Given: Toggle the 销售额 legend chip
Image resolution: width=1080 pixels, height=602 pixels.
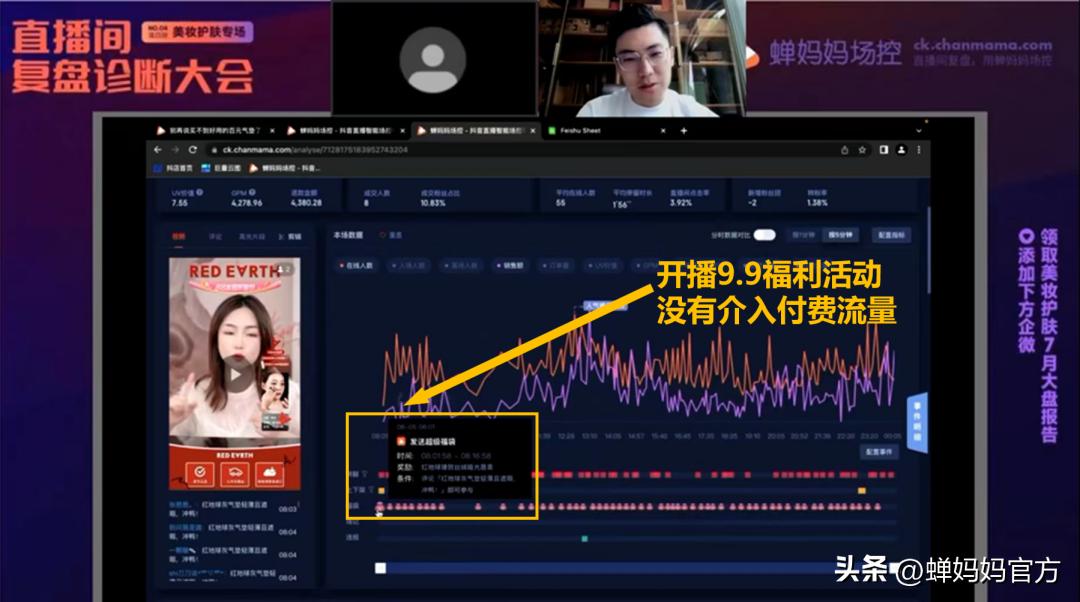Looking at the screenshot, I should 510,265.
